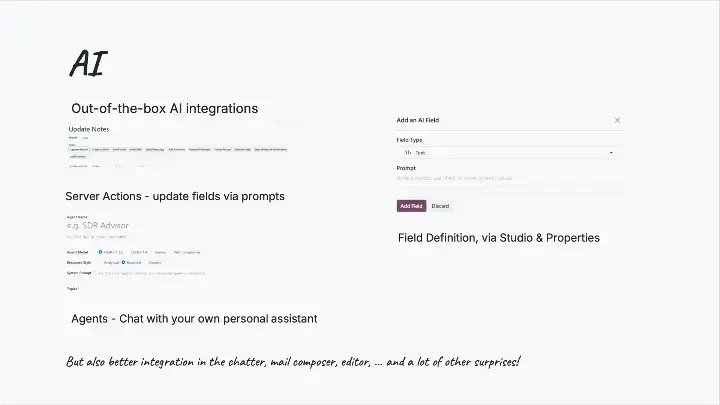
Task: Pick the Add Followers action type
Action: click(176, 149)
